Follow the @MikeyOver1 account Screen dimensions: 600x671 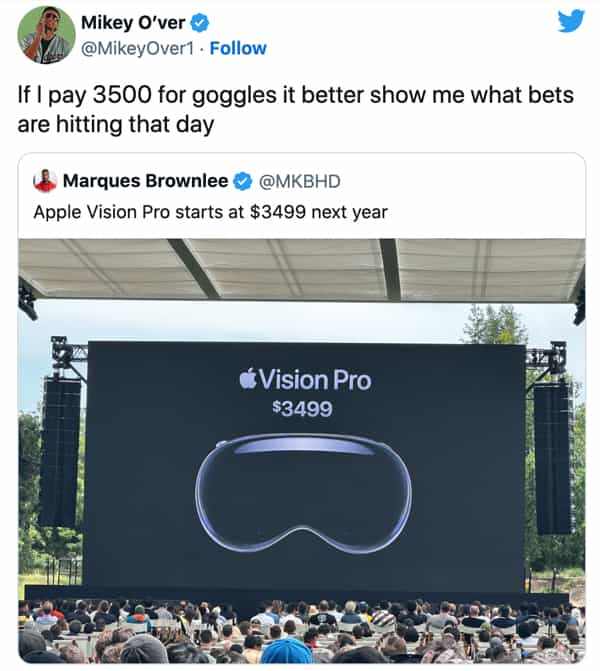[238, 48]
